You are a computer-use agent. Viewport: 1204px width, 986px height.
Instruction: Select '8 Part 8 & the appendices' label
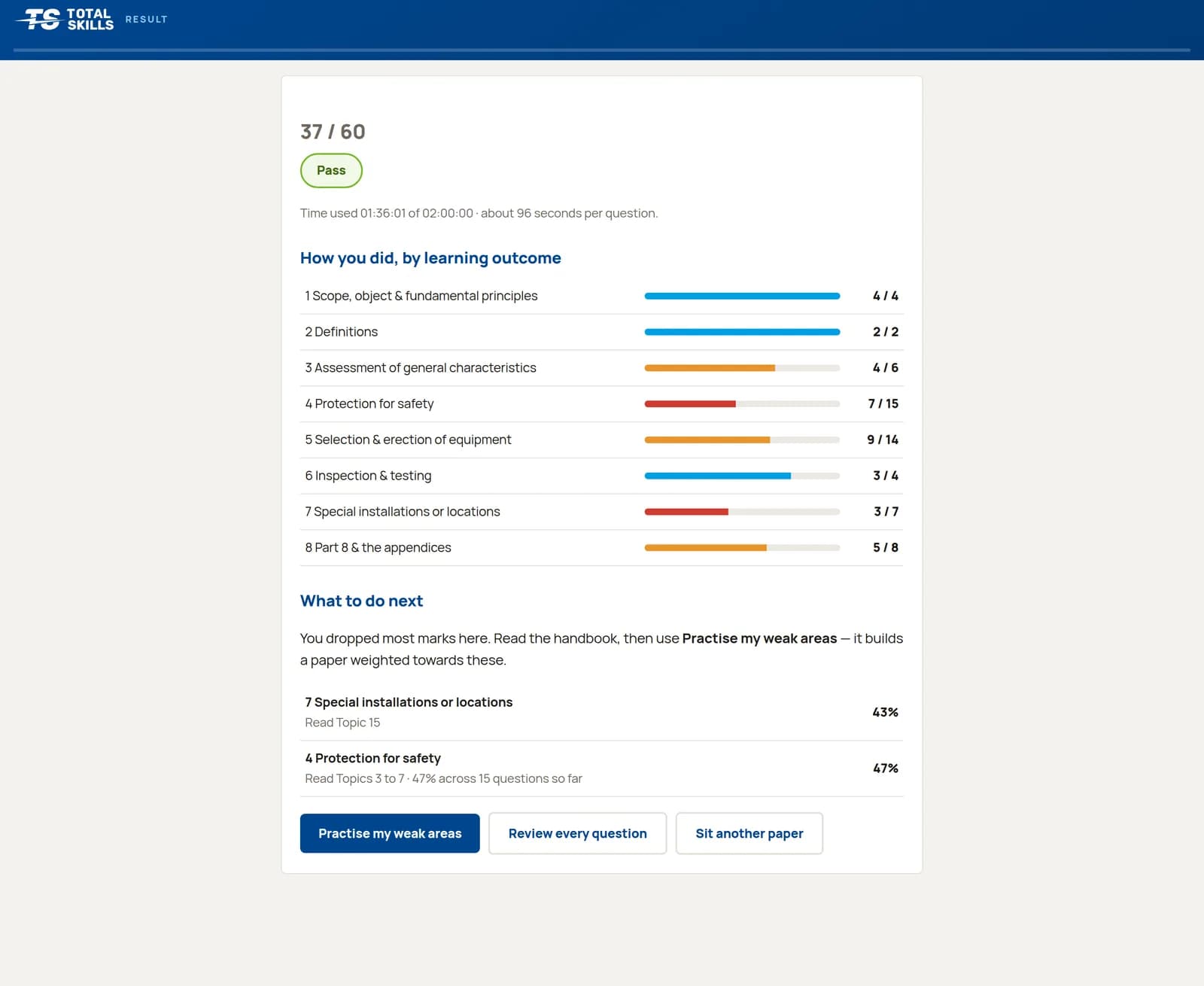[378, 548]
